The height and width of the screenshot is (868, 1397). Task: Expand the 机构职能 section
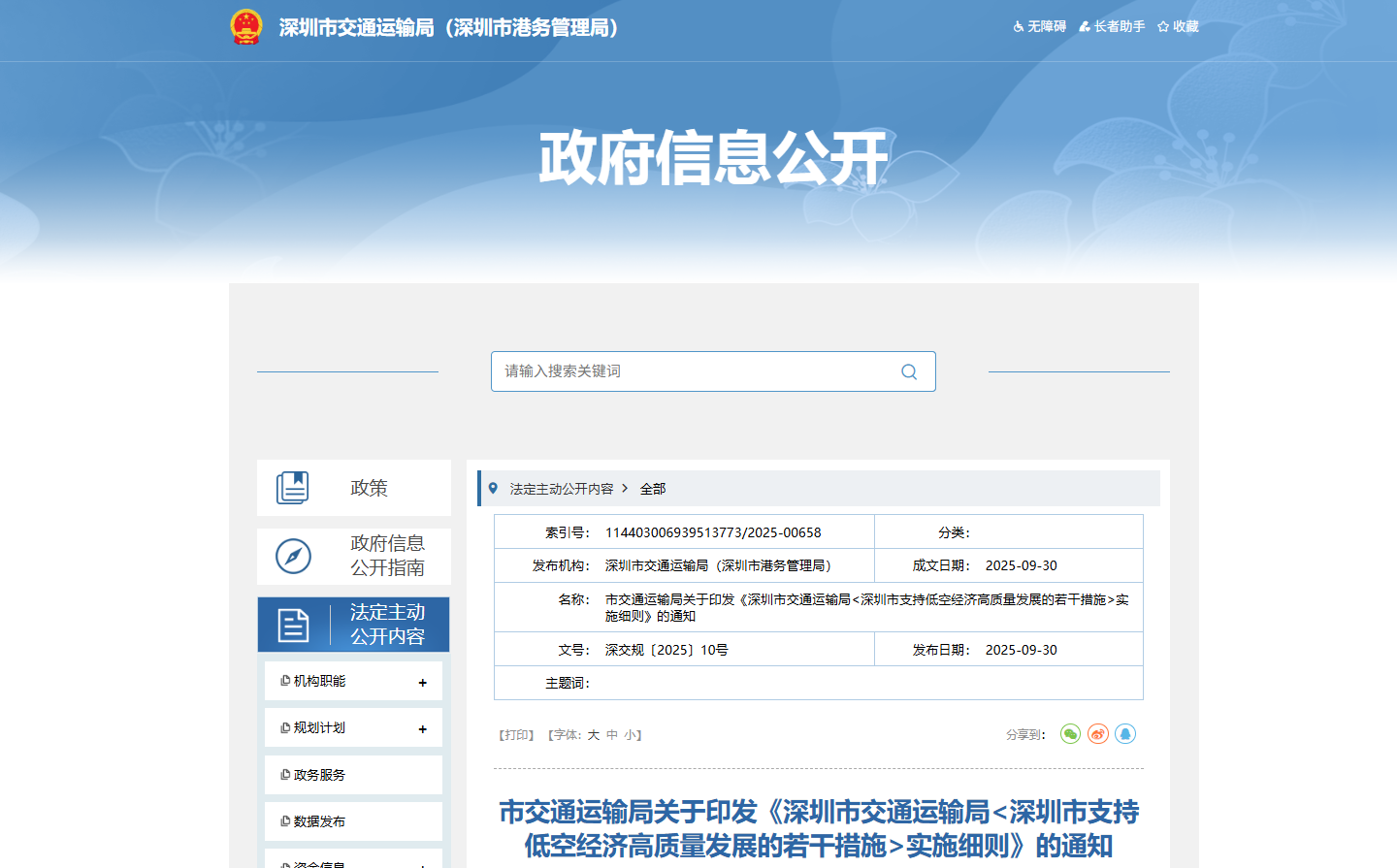click(422, 683)
